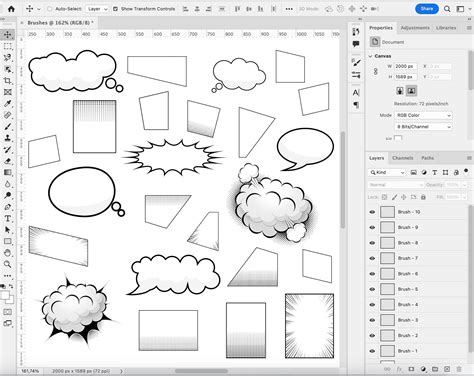Toggle visibility of Brush - 5 layer
This screenshot has width=474, height=376.
point(372,289)
